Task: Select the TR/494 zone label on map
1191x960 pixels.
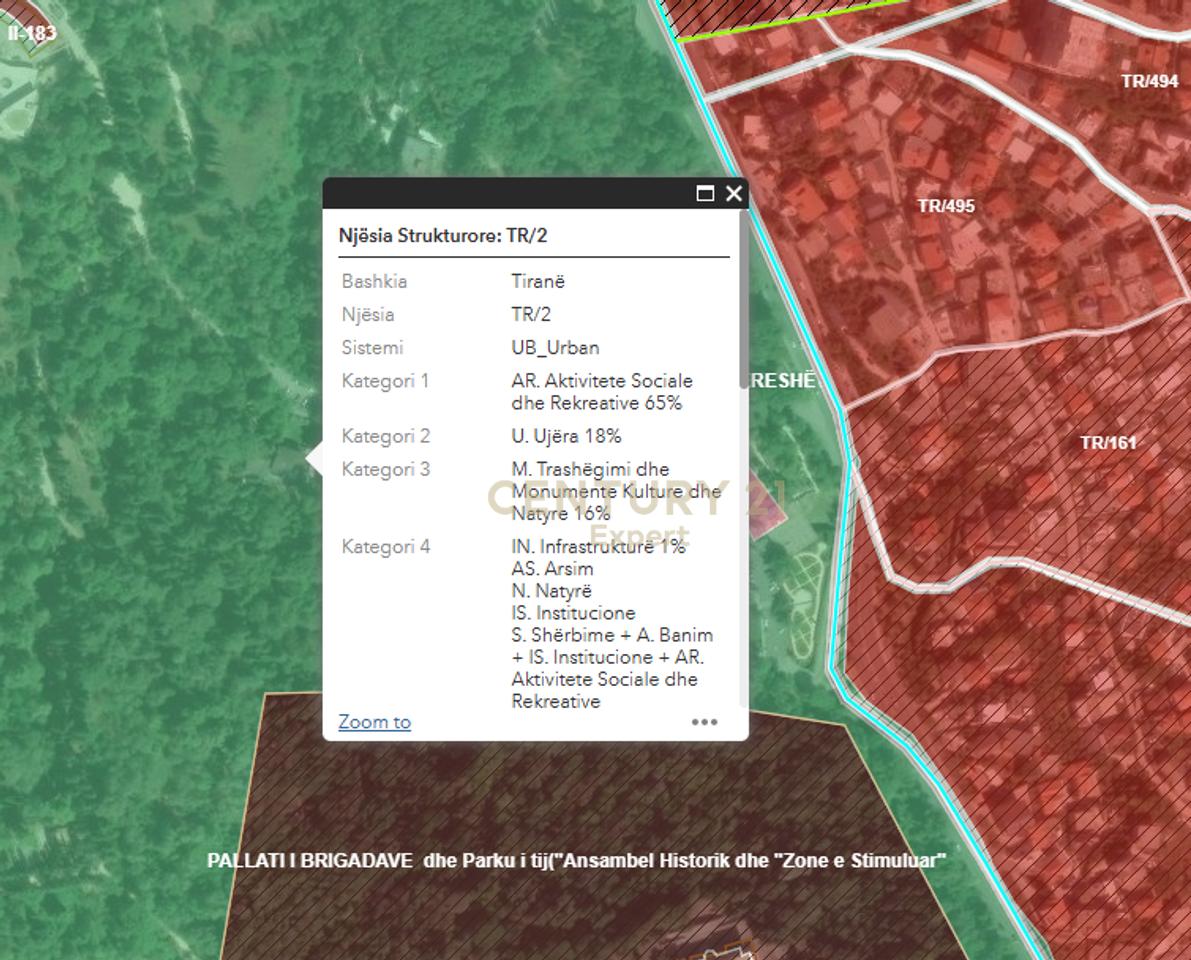Action: (1149, 81)
